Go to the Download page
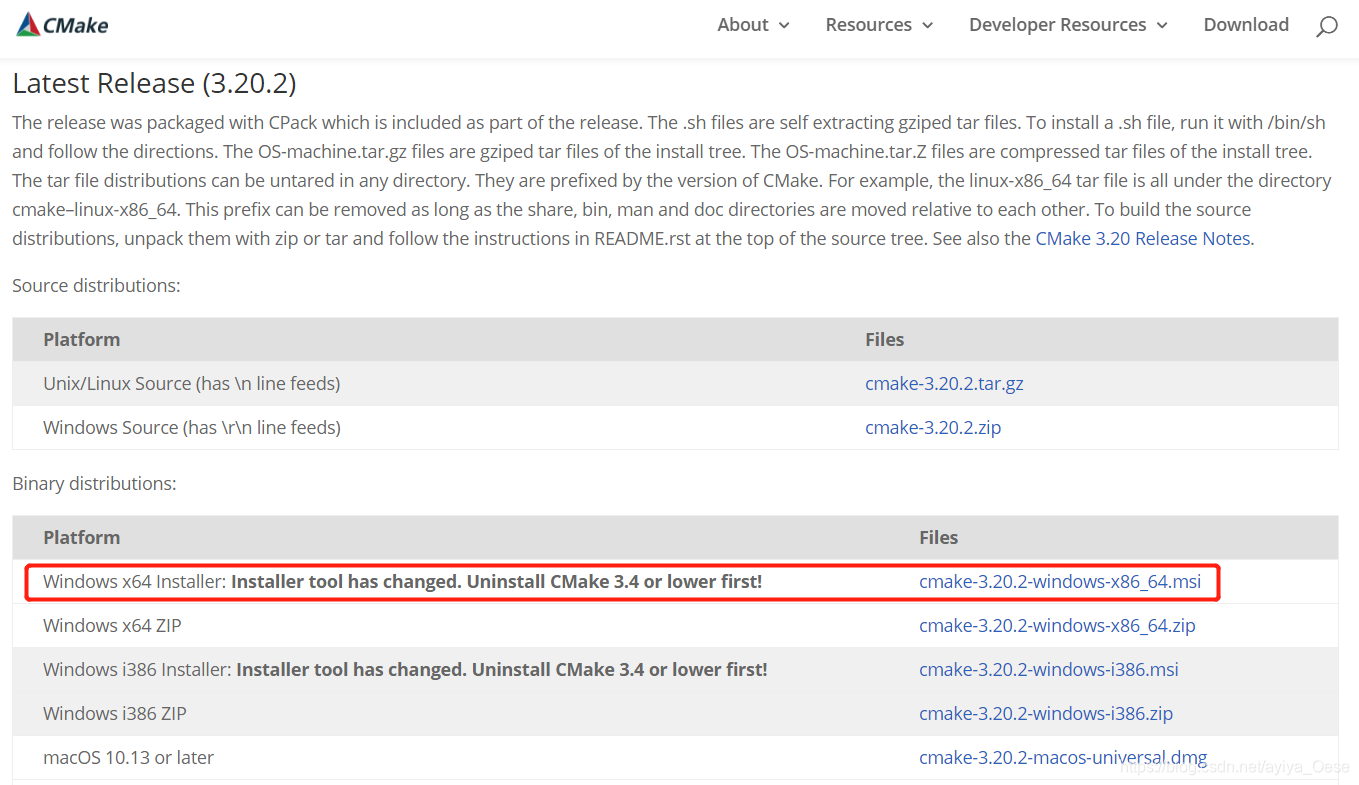Image resolution: width=1359 pixels, height=785 pixels. [1246, 25]
